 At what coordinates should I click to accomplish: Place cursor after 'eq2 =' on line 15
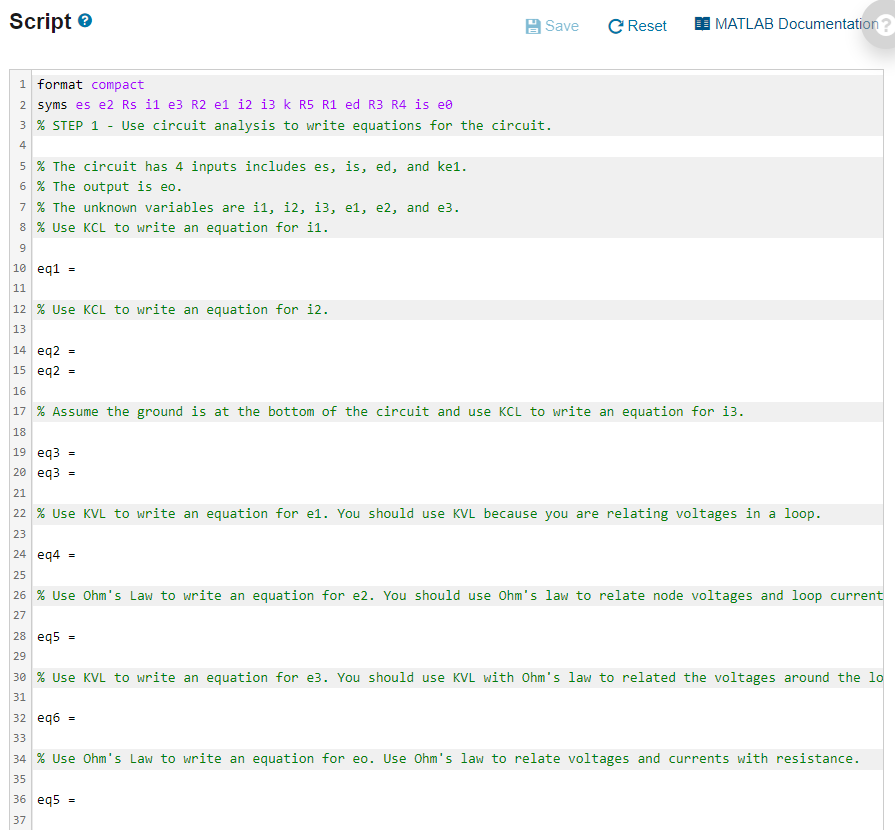click(78, 371)
